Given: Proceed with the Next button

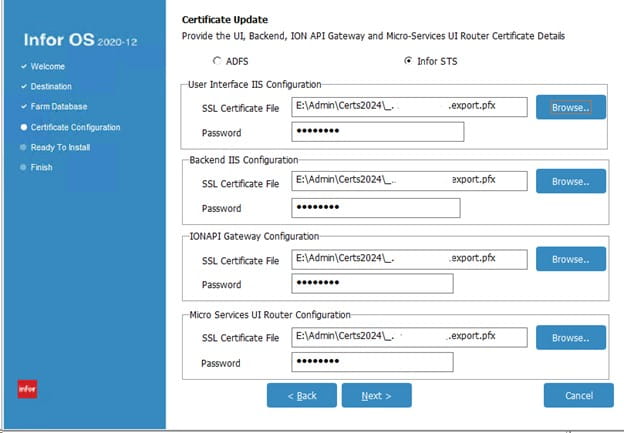Looking at the screenshot, I should tap(376, 396).
